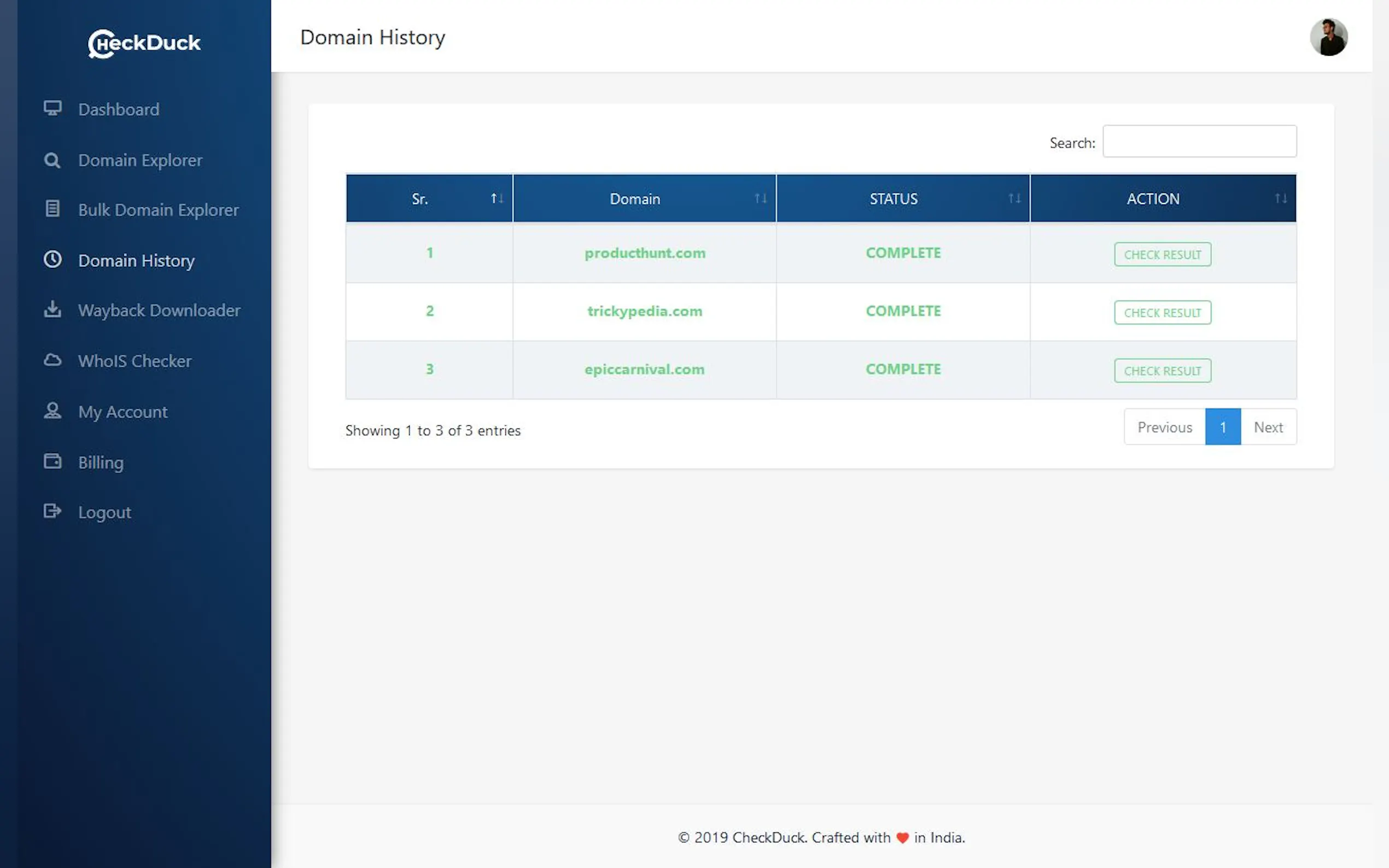Click the Domain Explorer magnifier icon
1389x868 pixels.
tap(52, 160)
